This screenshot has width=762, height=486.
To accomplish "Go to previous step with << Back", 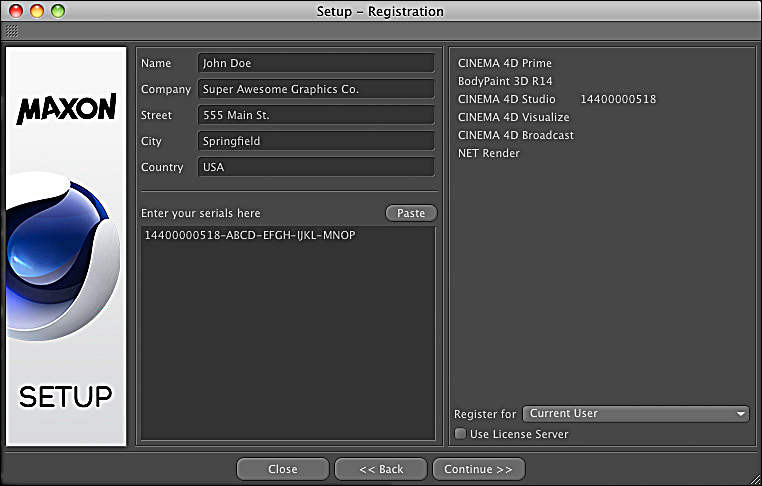I will pyautogui.click(x=381, y=469).
